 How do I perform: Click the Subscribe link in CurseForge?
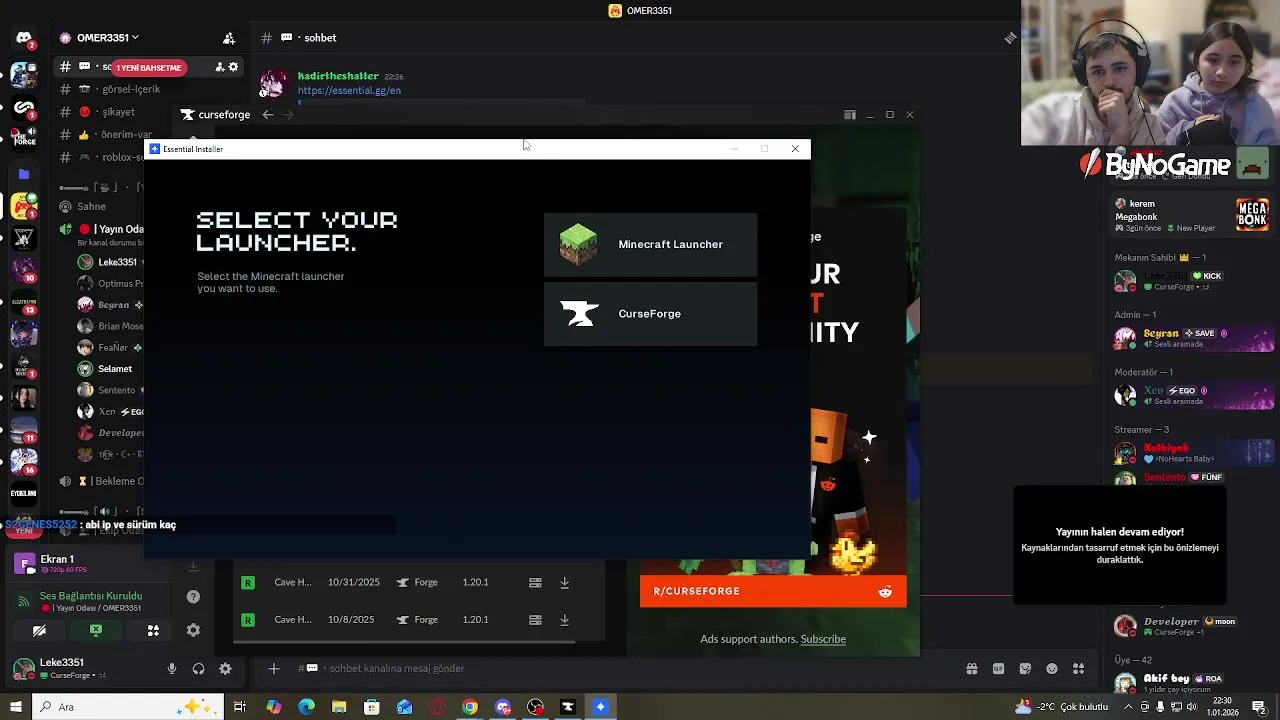pos(823,639)
